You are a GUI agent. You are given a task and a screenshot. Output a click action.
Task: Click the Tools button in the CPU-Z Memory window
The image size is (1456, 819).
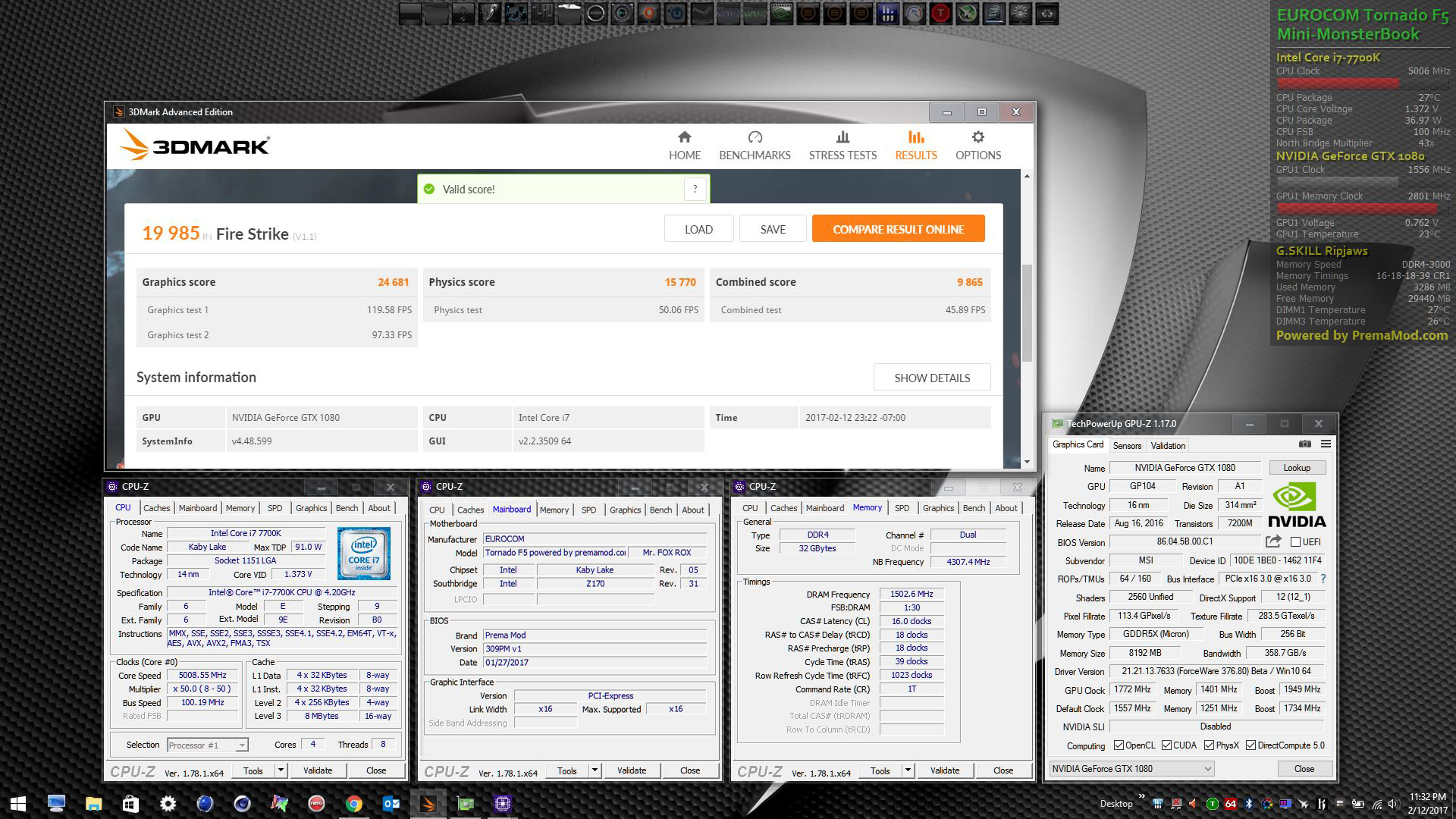(880, 770)
